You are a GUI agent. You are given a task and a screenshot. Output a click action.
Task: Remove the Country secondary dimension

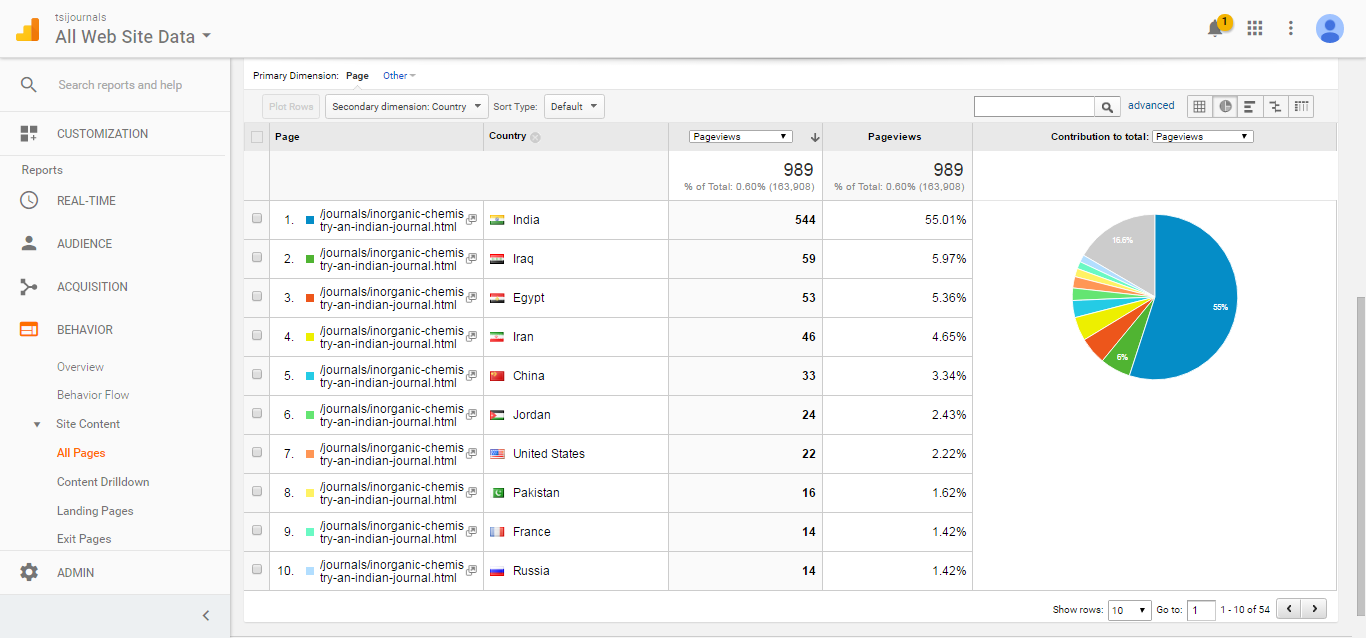pyautogui.click(x=535, y=137)
